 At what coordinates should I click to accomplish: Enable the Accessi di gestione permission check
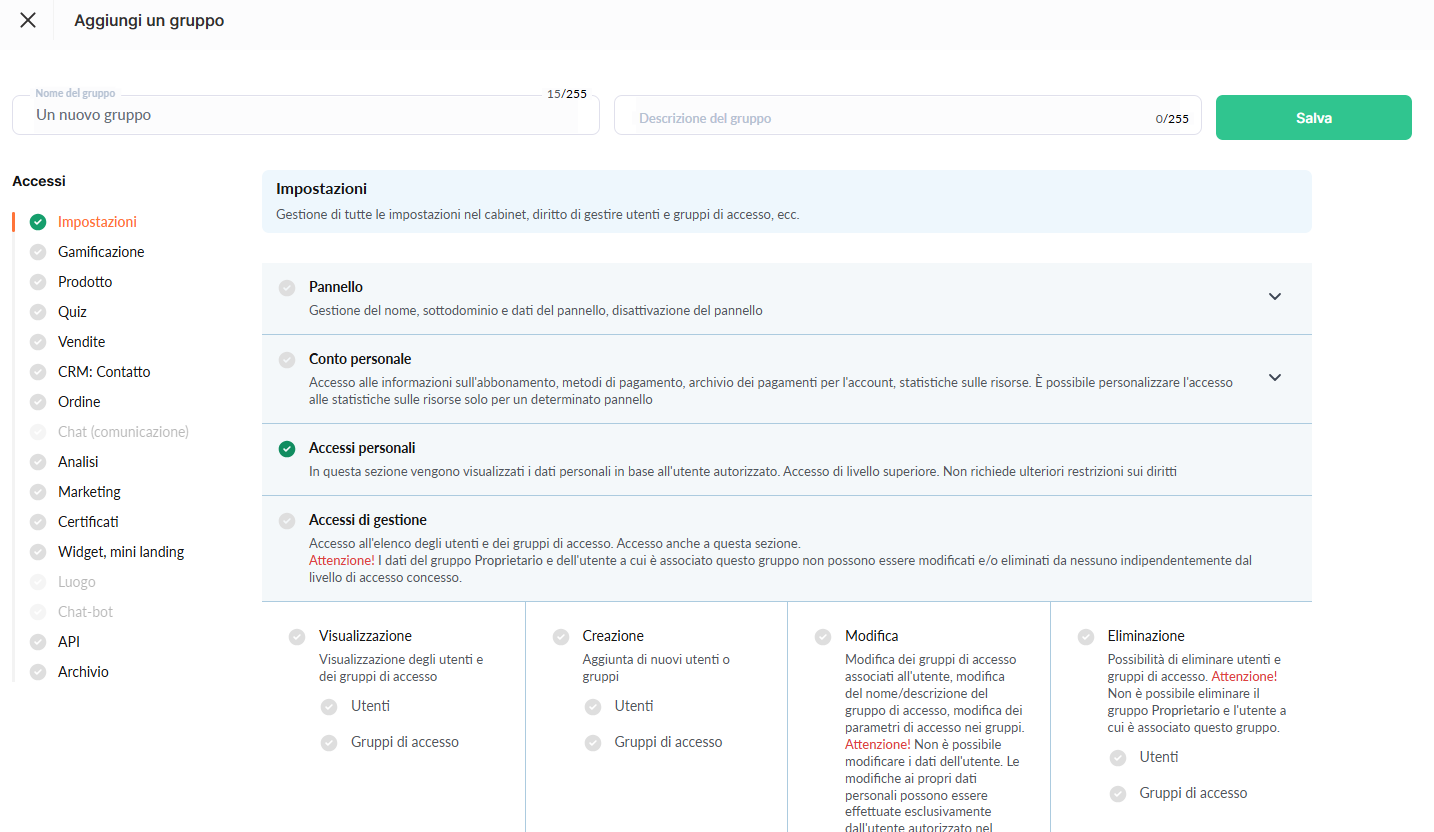pos(287,521)
